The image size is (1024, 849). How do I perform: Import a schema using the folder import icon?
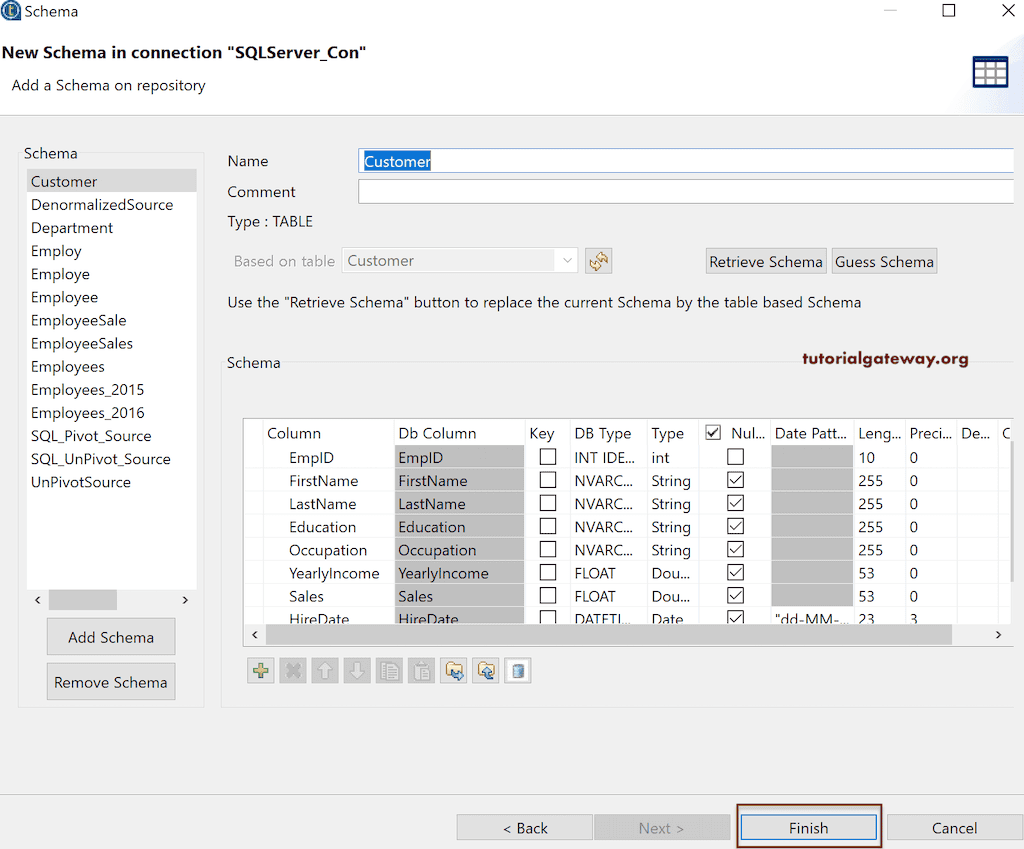(x=485, y=670)
